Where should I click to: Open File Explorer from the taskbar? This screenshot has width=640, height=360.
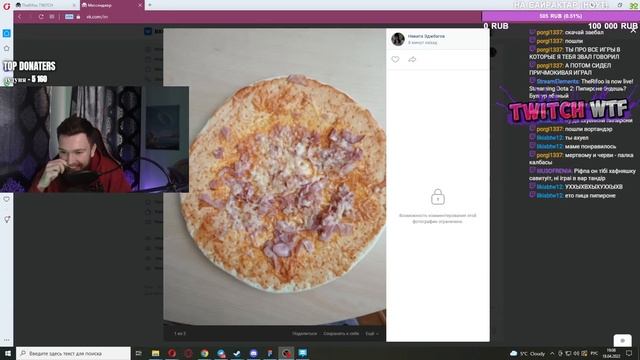156,353
